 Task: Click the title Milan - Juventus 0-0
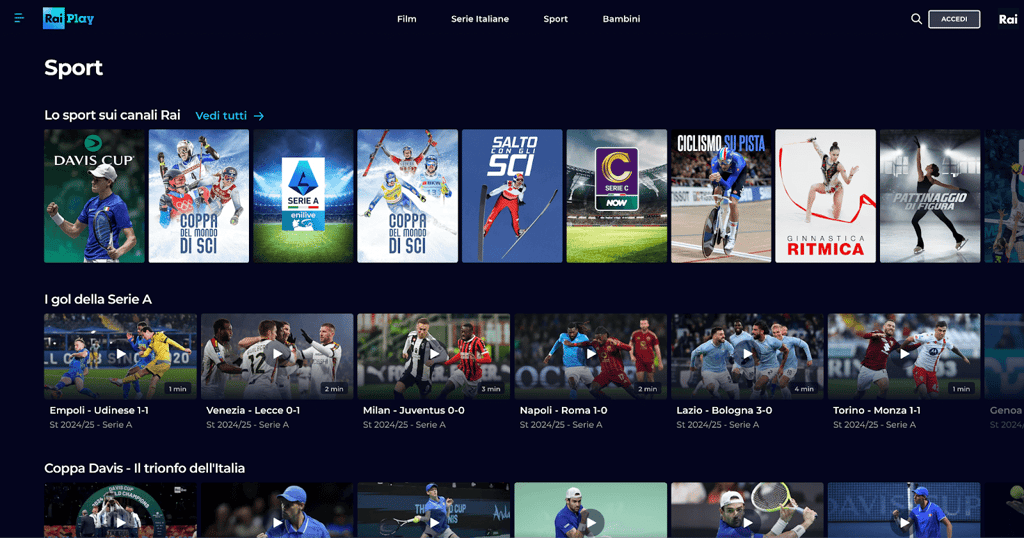[413, 410]
